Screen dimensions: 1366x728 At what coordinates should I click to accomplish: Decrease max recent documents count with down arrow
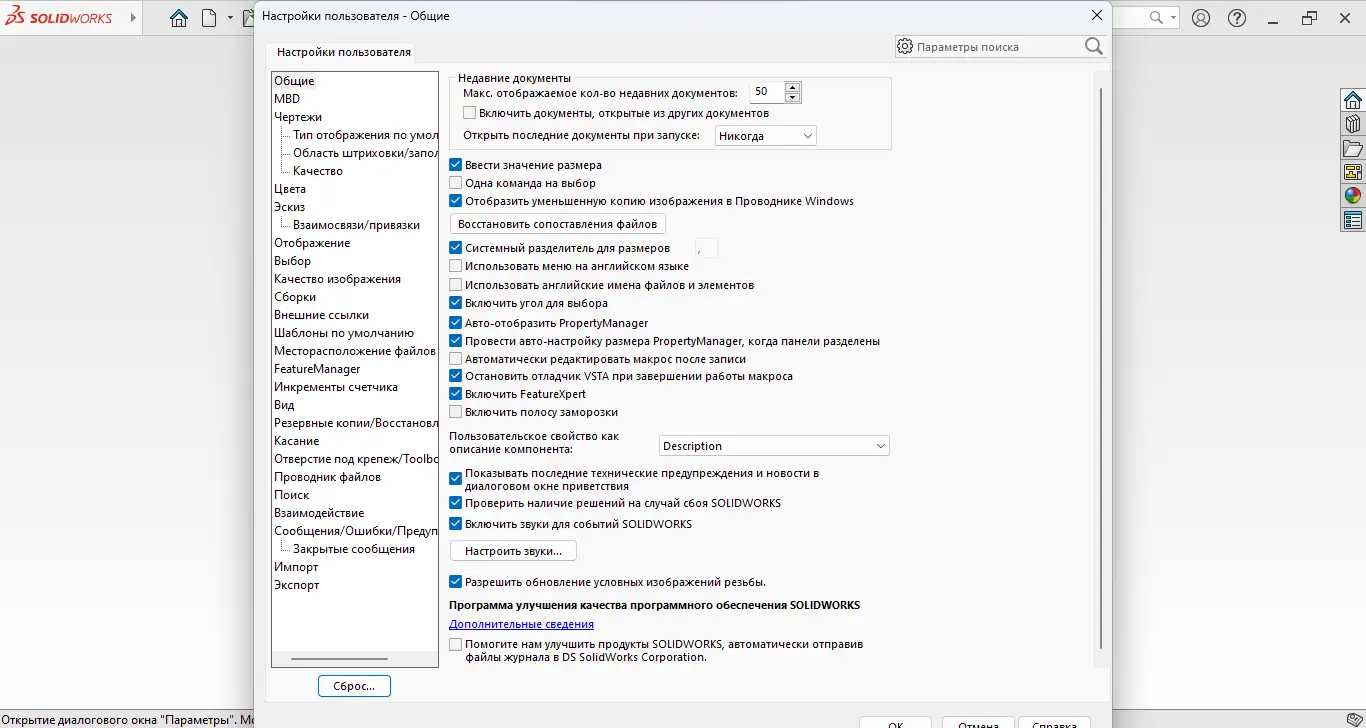coord(793,97)
